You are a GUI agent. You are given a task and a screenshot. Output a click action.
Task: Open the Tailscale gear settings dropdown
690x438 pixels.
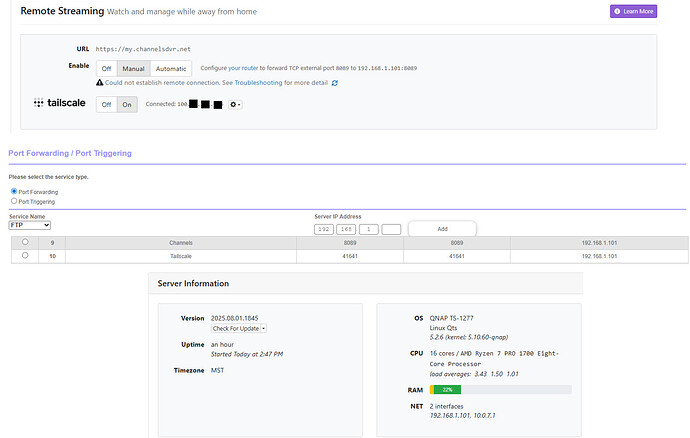click(x=235, y=104)
